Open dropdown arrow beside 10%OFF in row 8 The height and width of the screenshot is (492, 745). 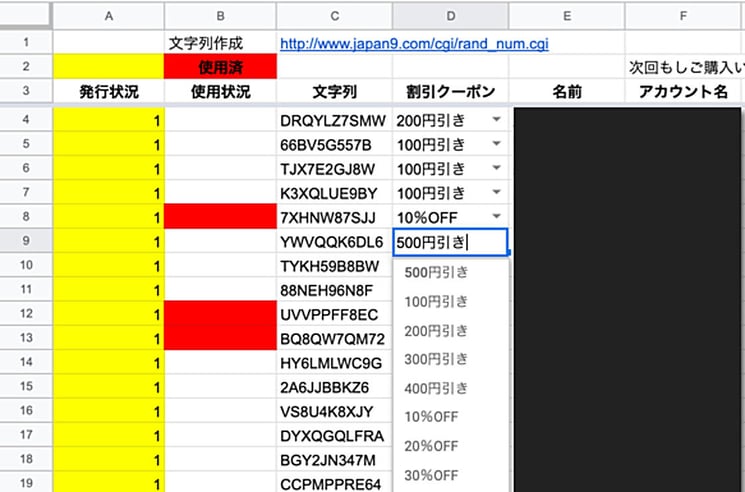(x=497, y=216)
